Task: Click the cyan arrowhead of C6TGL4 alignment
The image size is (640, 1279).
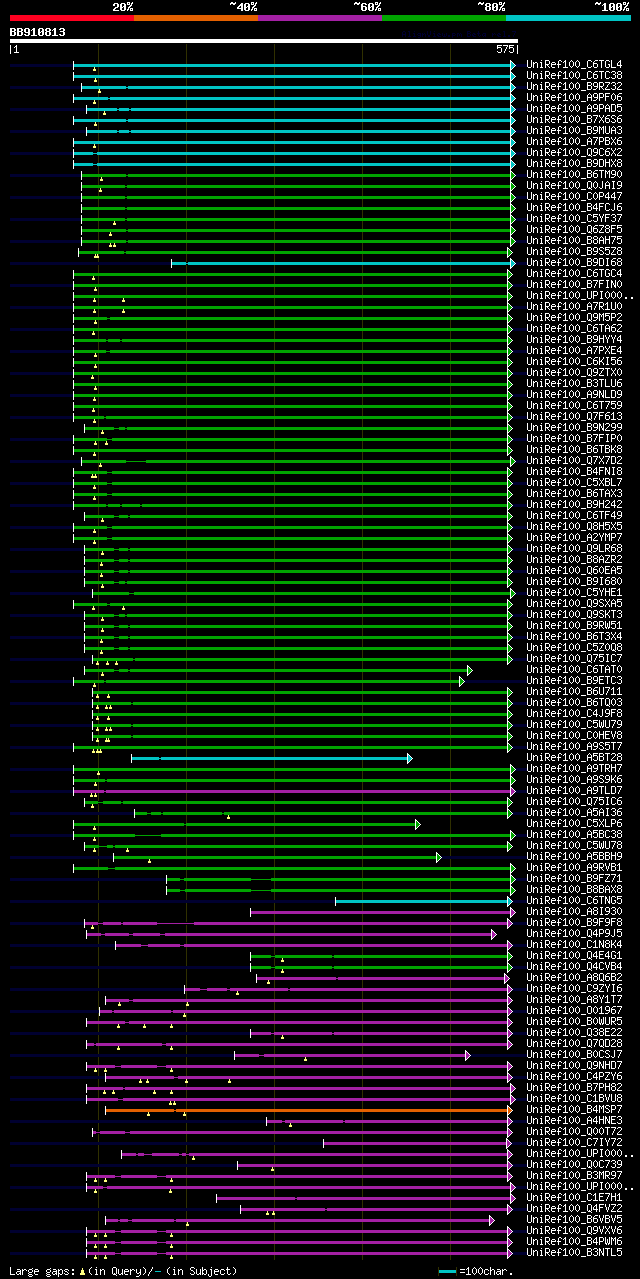Action: [x=514, y=65]
